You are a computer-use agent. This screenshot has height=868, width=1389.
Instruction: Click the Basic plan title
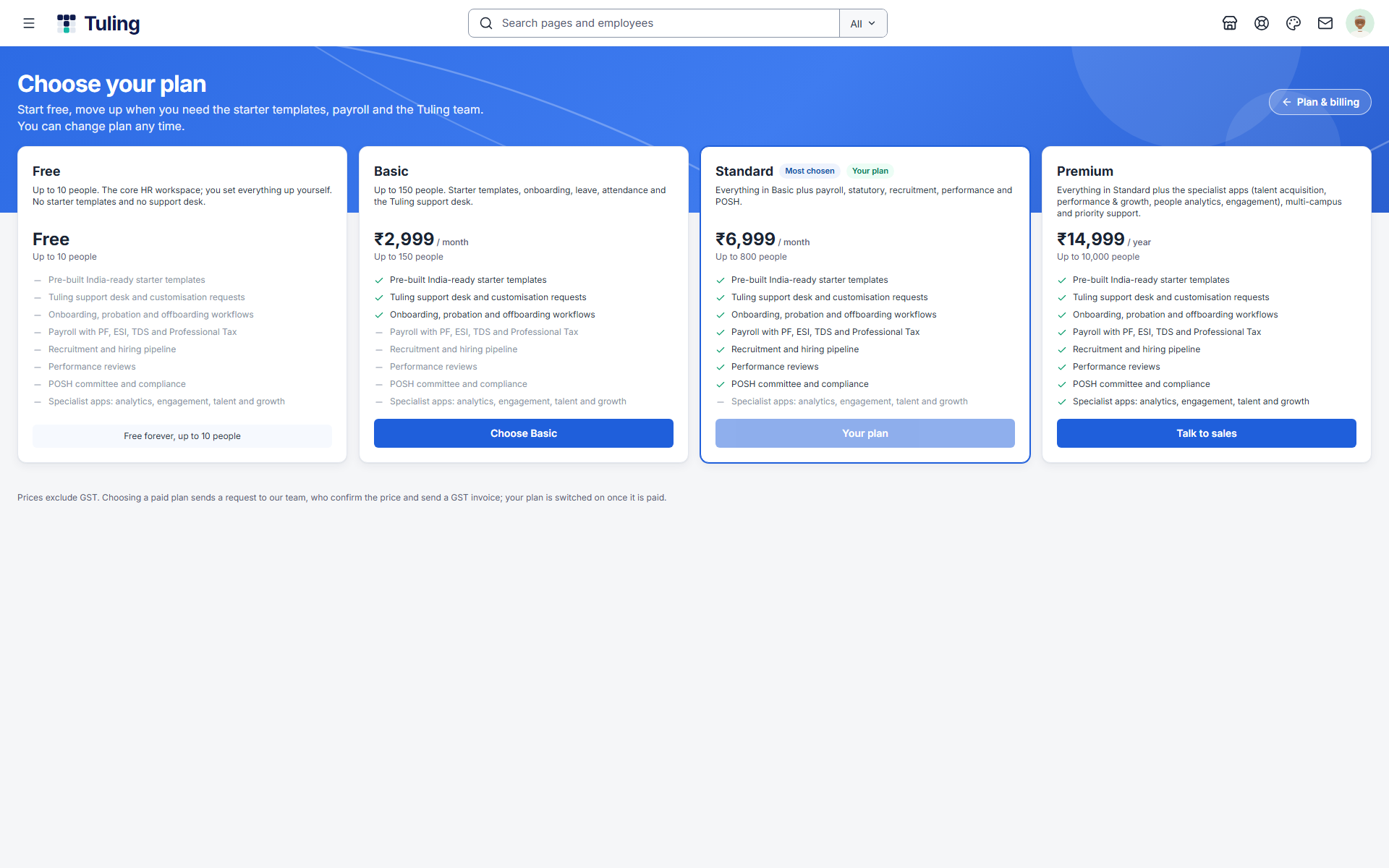point(391,171)
